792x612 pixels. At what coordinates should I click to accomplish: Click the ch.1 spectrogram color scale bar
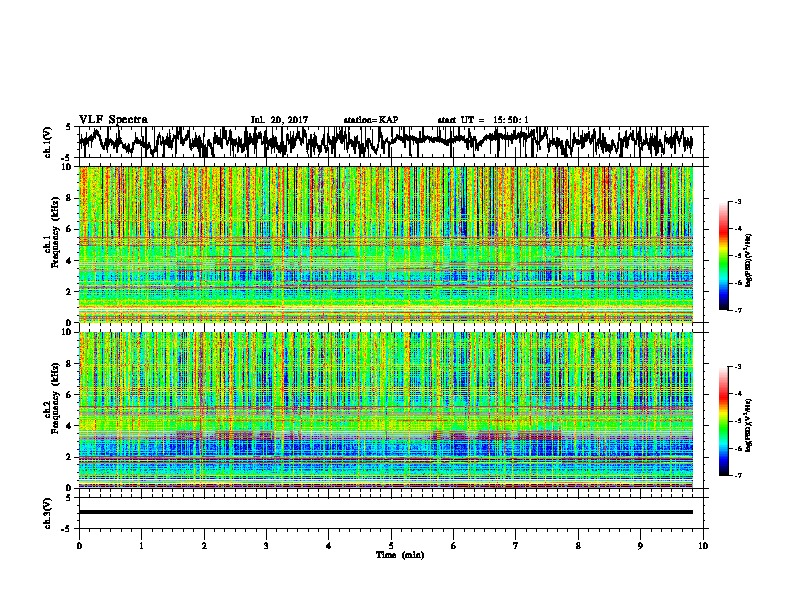[x=723, y=256]
